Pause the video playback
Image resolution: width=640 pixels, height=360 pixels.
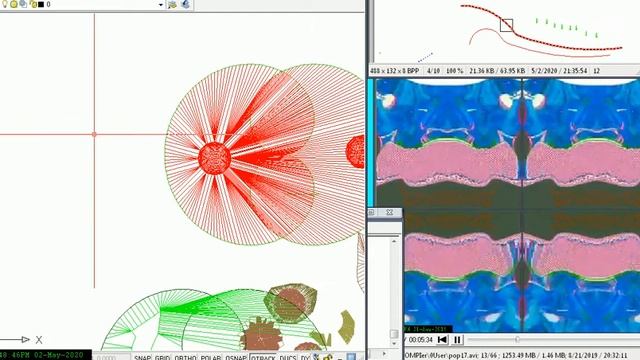(457, 340)
